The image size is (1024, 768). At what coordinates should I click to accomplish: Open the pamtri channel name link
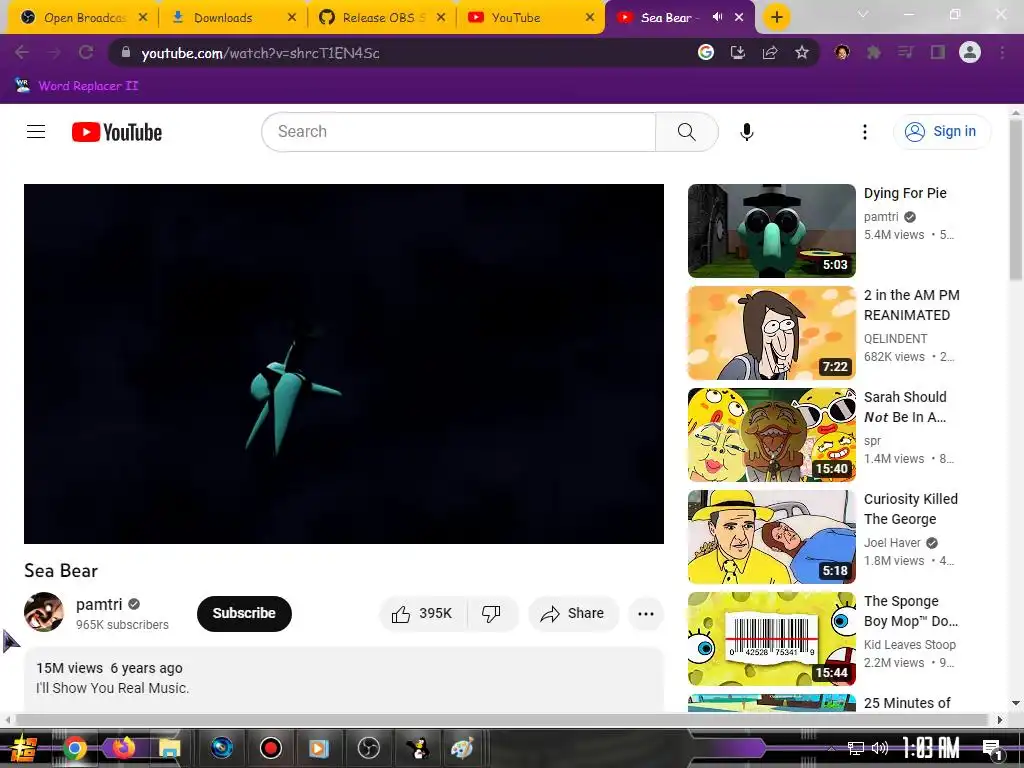[x=99, y=604]
